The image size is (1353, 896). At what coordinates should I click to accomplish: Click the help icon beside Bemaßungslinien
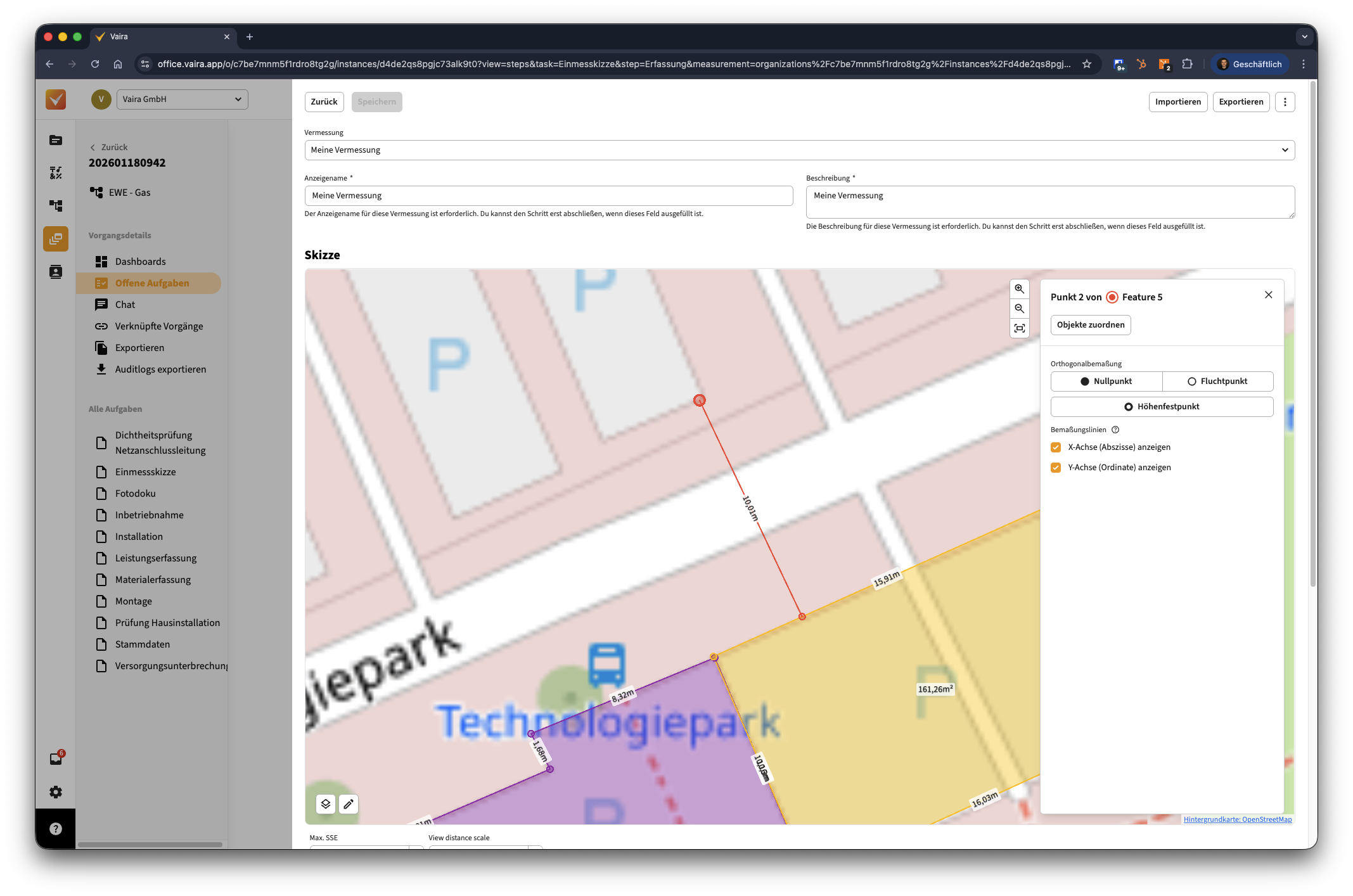pos(1115,430)
